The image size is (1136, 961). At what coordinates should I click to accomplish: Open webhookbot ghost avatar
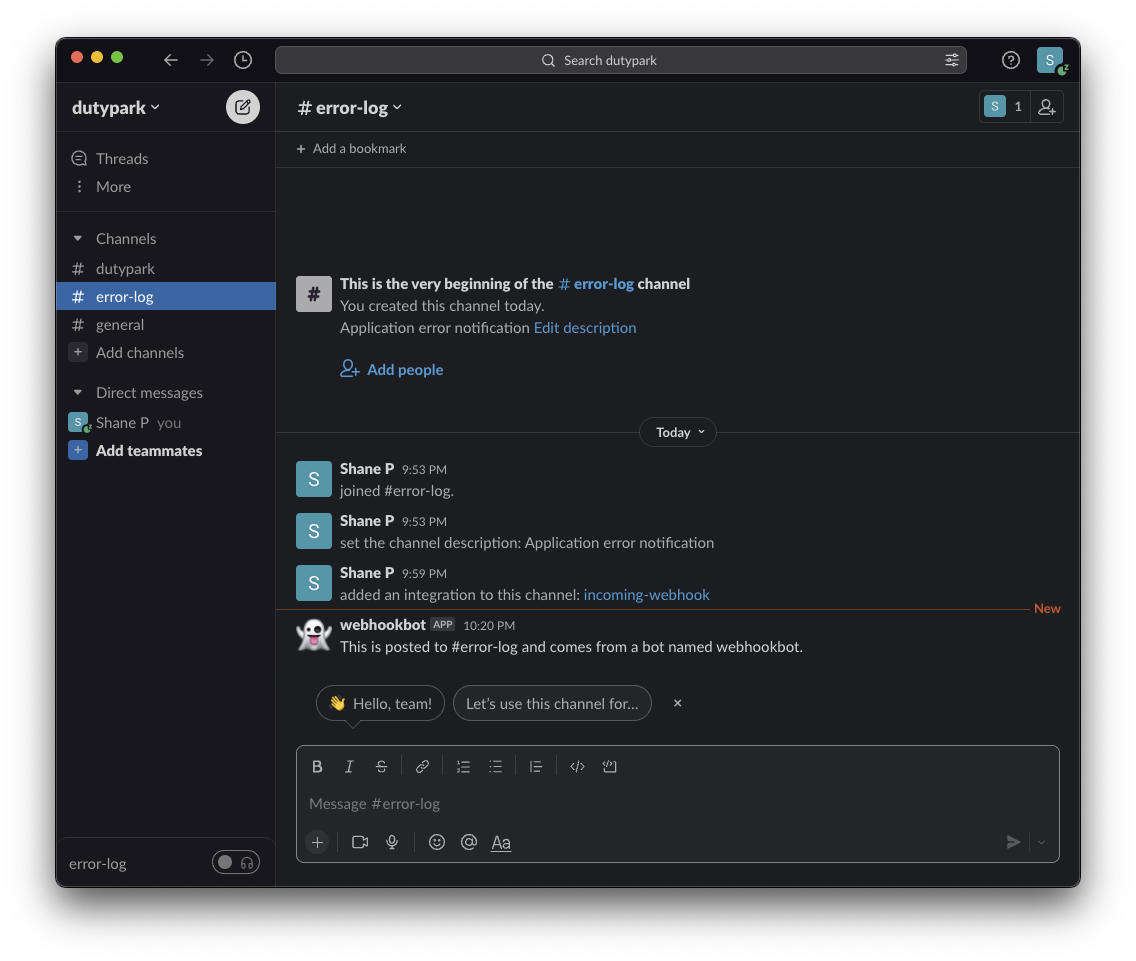314,635
